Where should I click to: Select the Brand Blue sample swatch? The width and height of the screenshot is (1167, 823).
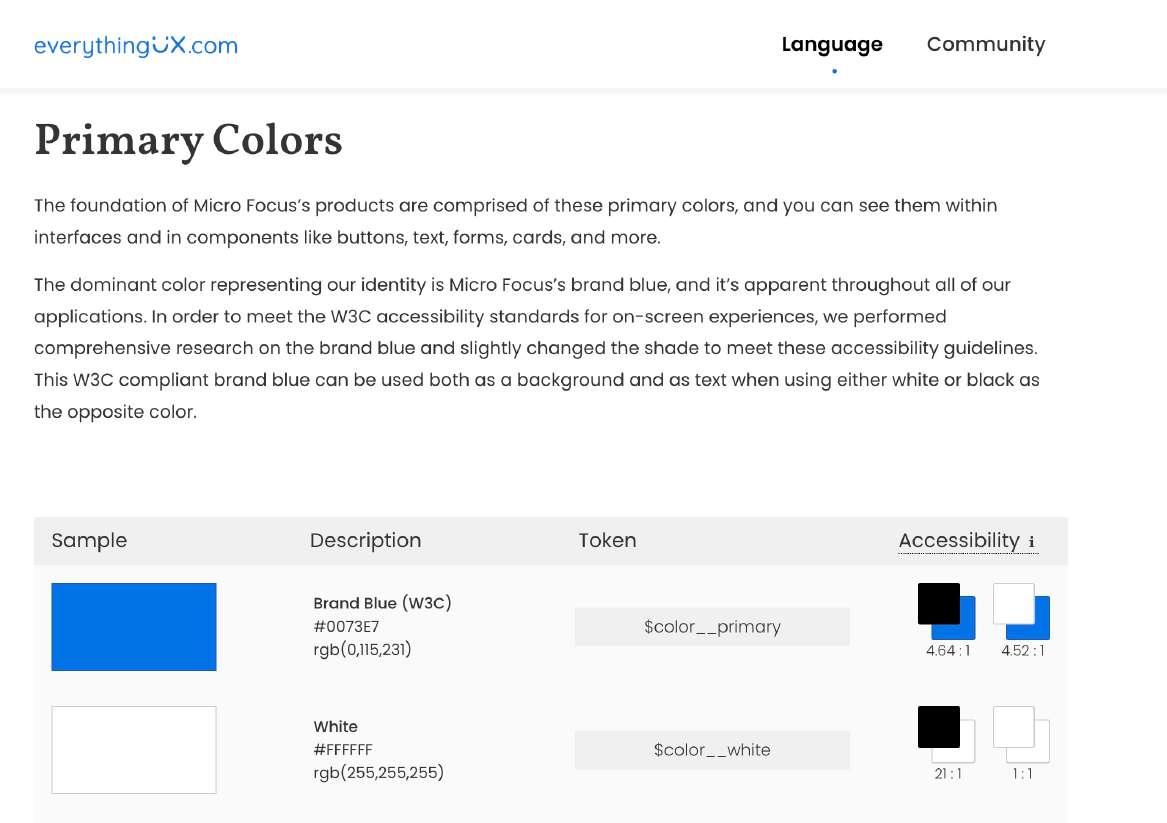134,627
